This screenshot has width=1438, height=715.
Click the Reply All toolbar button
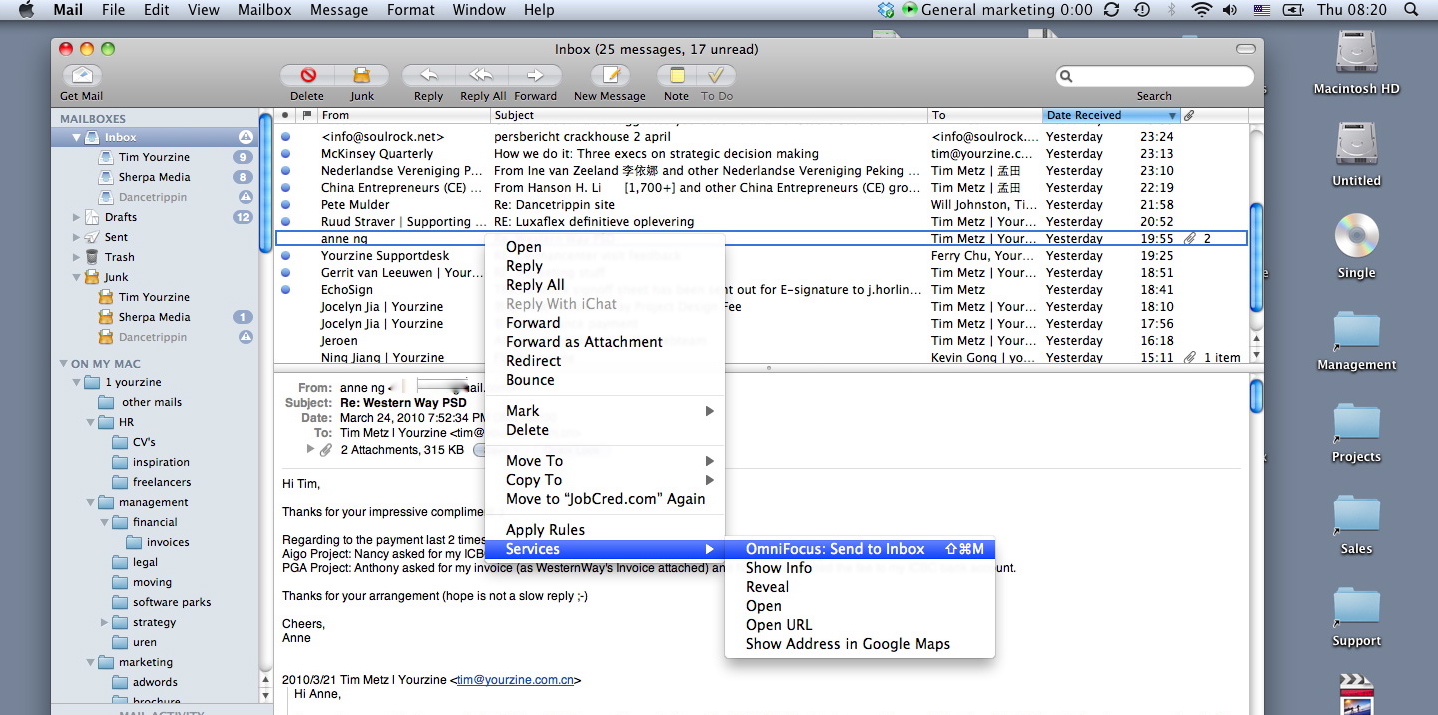(482, 76)
